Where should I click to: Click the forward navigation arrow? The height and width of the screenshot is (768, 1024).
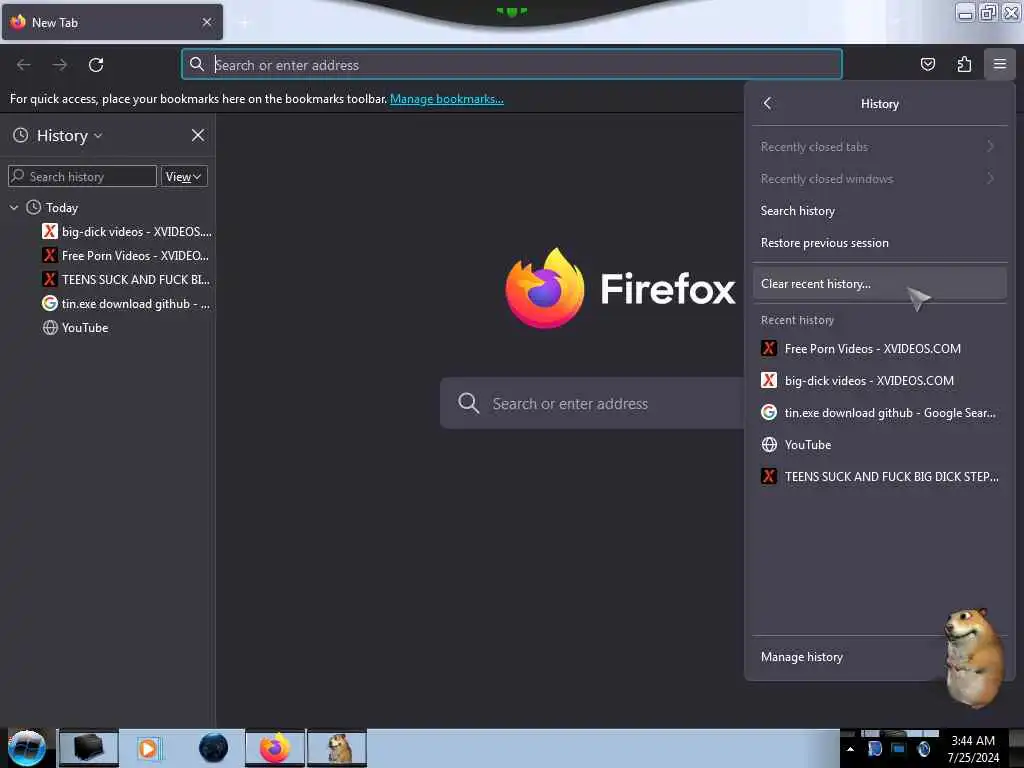tap(60, 65)
